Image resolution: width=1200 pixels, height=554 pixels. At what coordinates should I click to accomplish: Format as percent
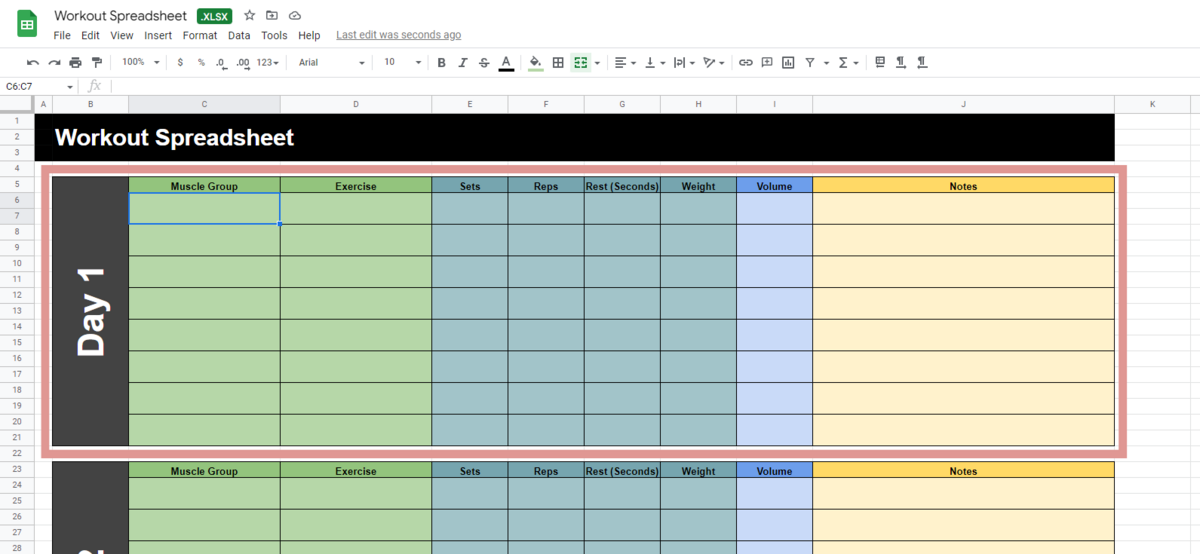[x=201, y=62]
